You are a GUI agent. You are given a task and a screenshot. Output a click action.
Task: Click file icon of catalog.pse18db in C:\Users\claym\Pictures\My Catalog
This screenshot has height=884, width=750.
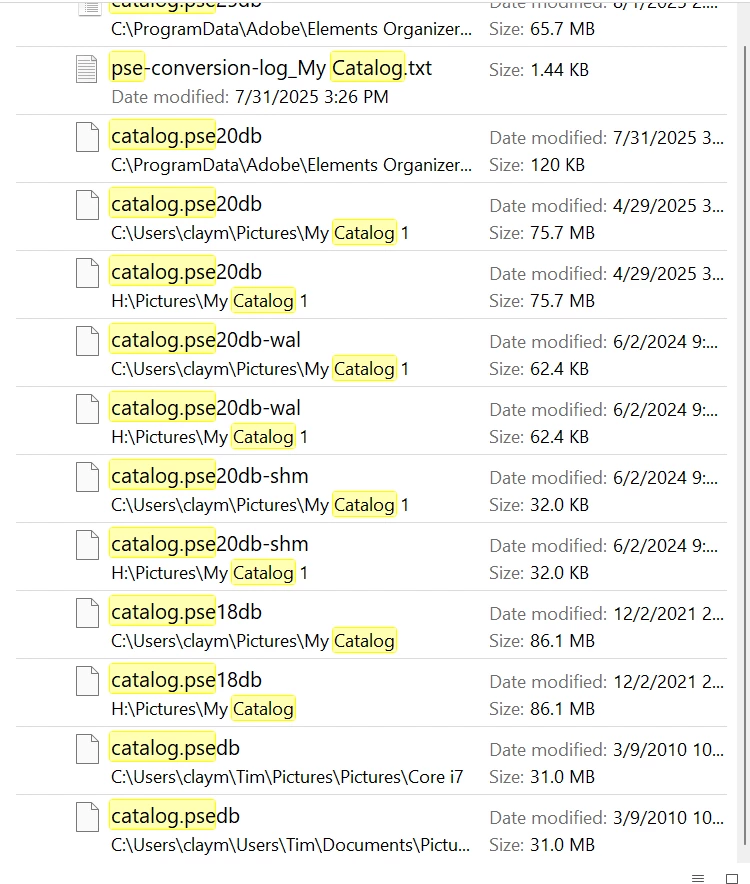pyautogui.click(x=87, y=613)
